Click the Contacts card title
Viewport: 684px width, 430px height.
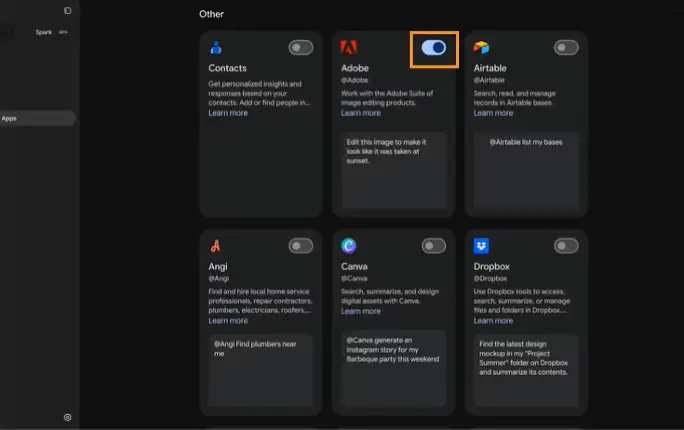point(227,68)
